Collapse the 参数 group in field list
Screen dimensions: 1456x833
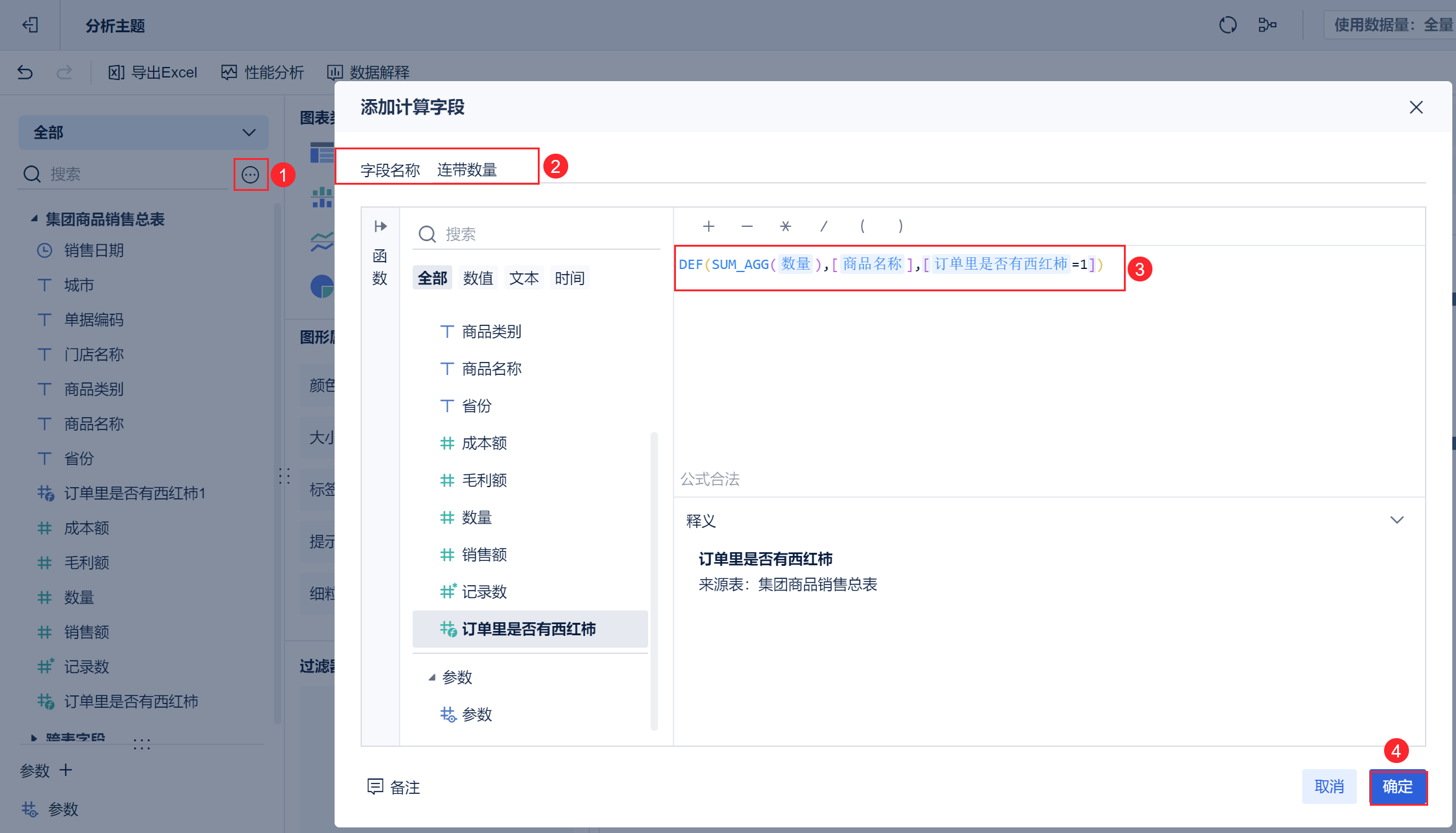click(x=432, y=677)
